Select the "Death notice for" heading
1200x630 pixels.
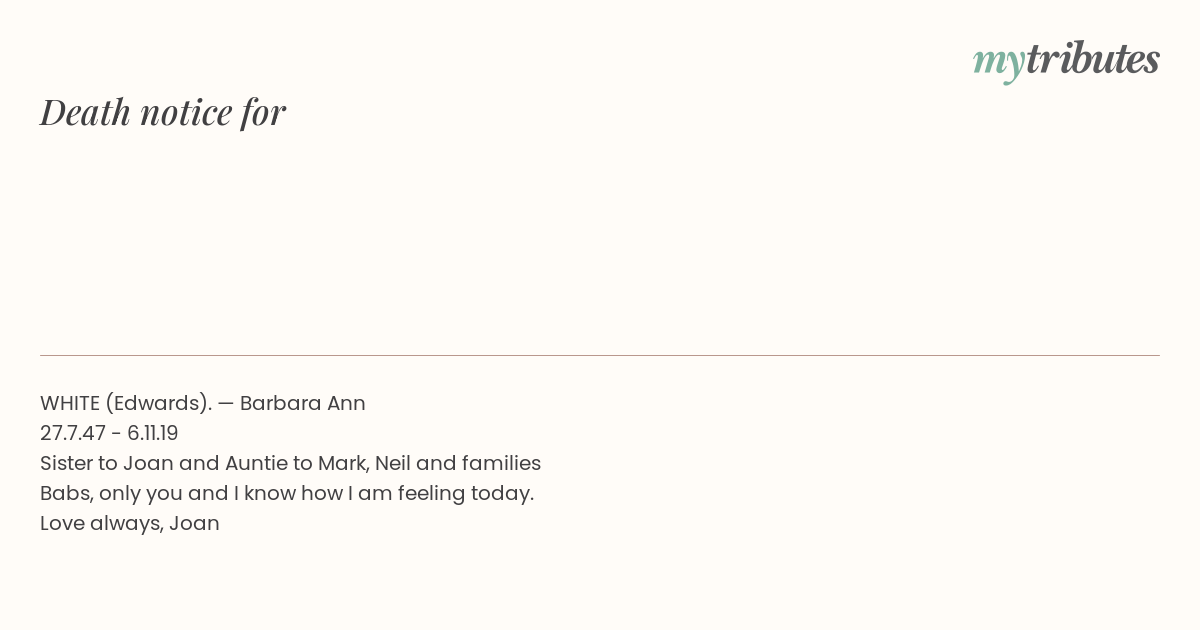[163, 112]
